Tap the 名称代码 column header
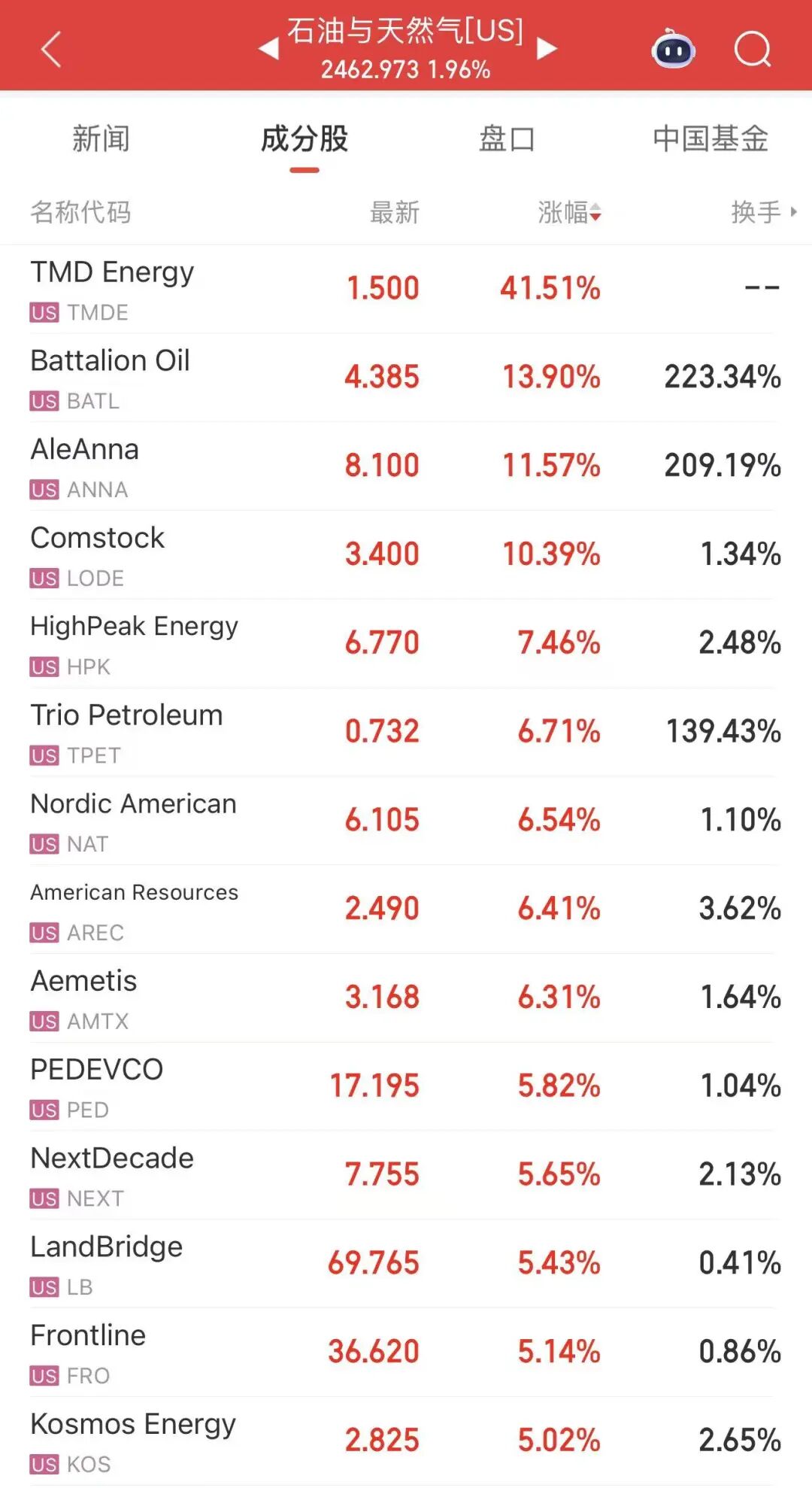 tap(80, 213)
